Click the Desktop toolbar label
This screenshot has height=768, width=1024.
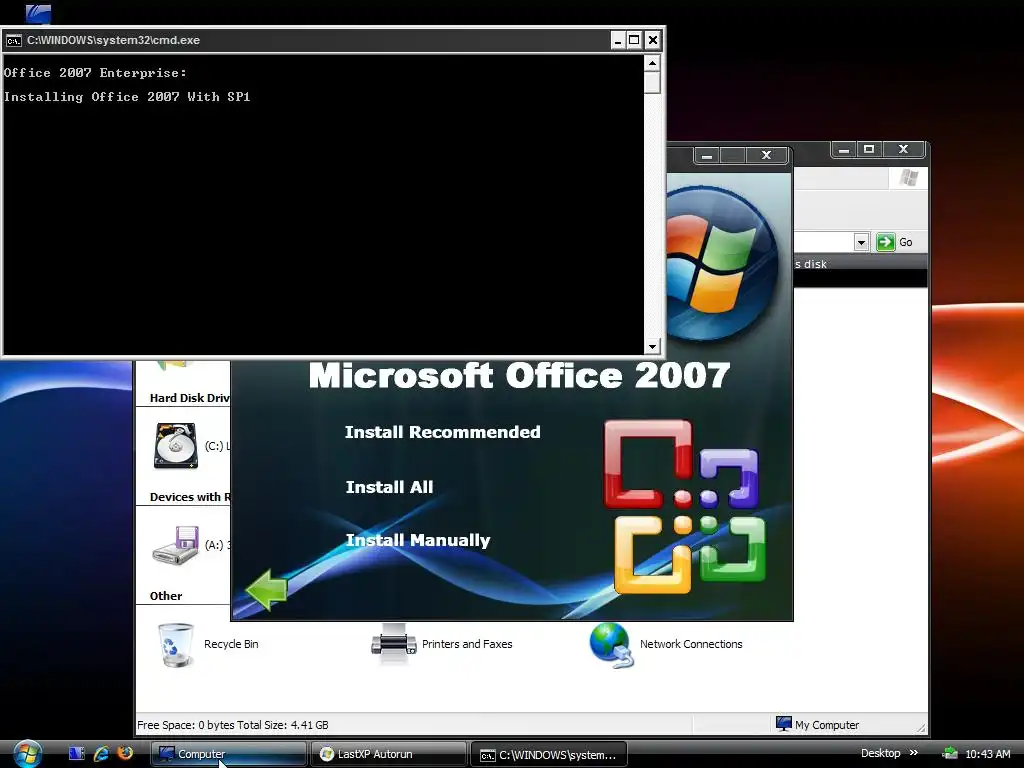coord(880,753)
